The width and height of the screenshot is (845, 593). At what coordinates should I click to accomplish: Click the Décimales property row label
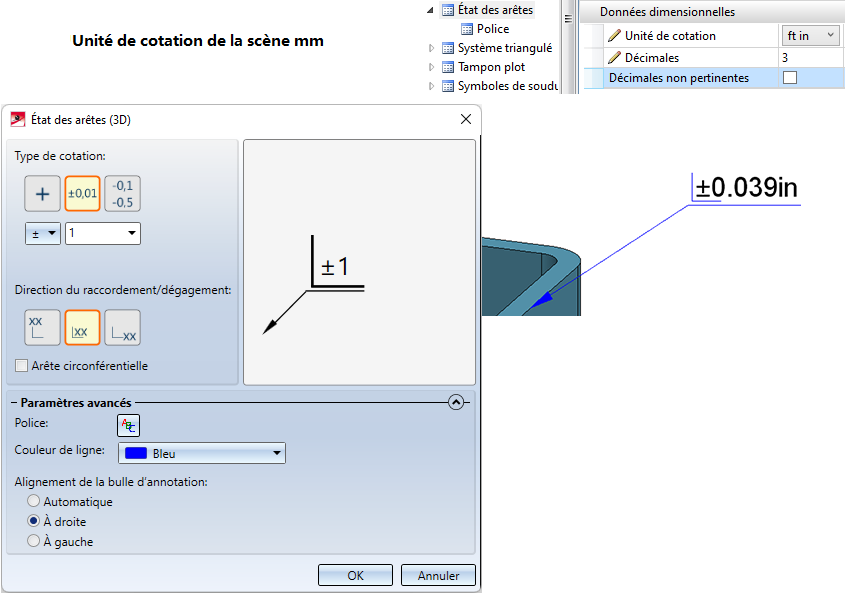(652, 57)
